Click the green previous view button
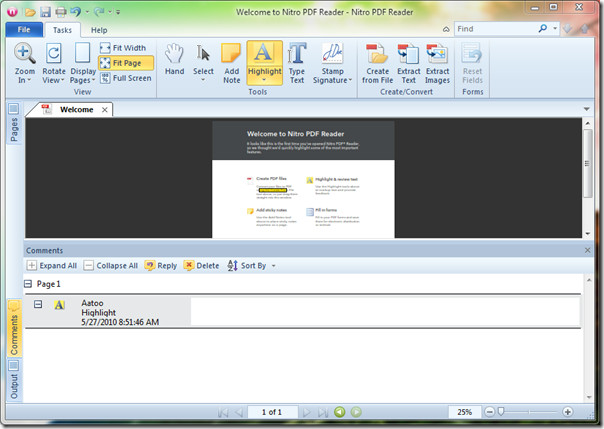604x429 pixels. [339, 412]
